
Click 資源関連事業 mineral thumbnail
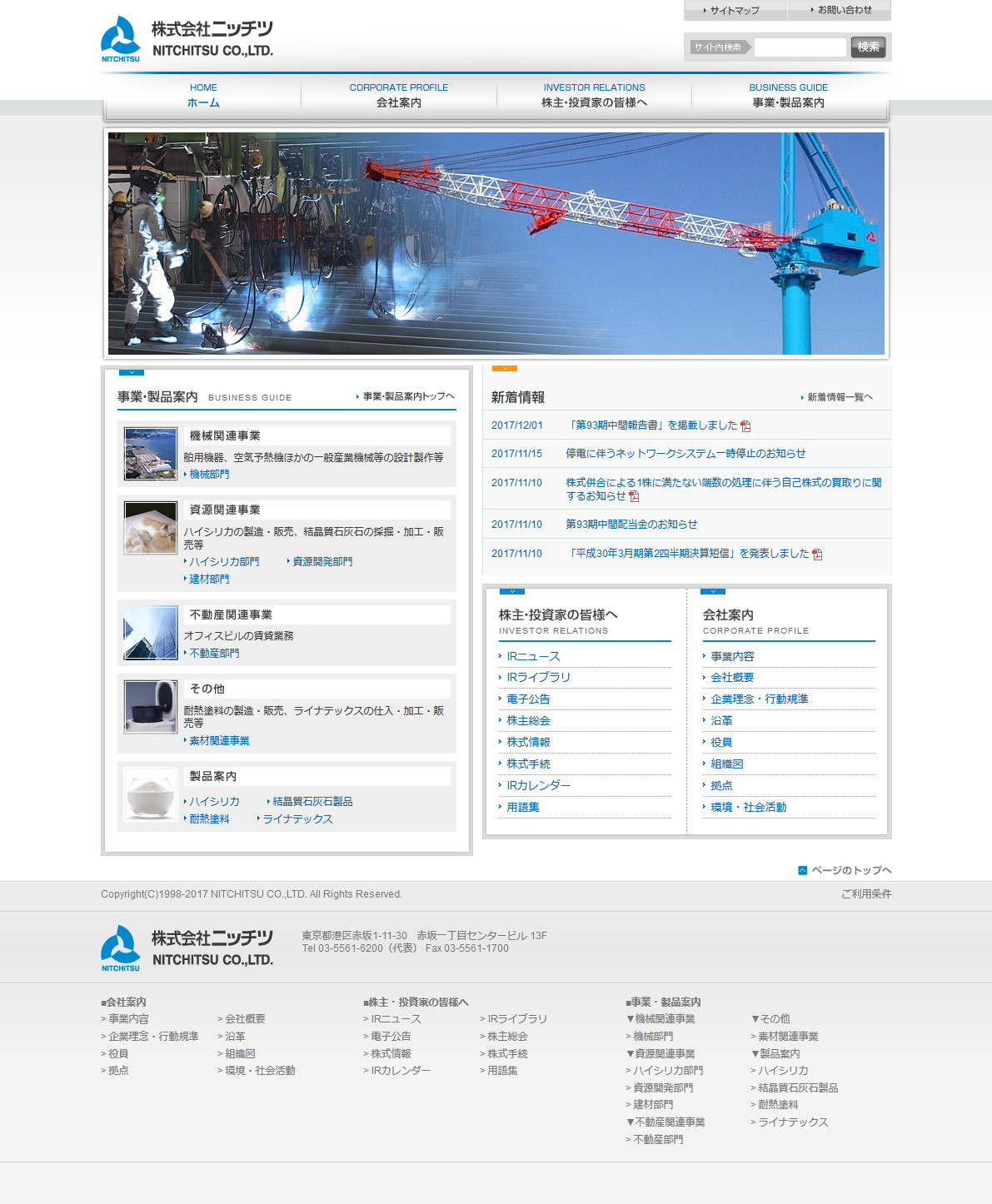coord(151,528)
